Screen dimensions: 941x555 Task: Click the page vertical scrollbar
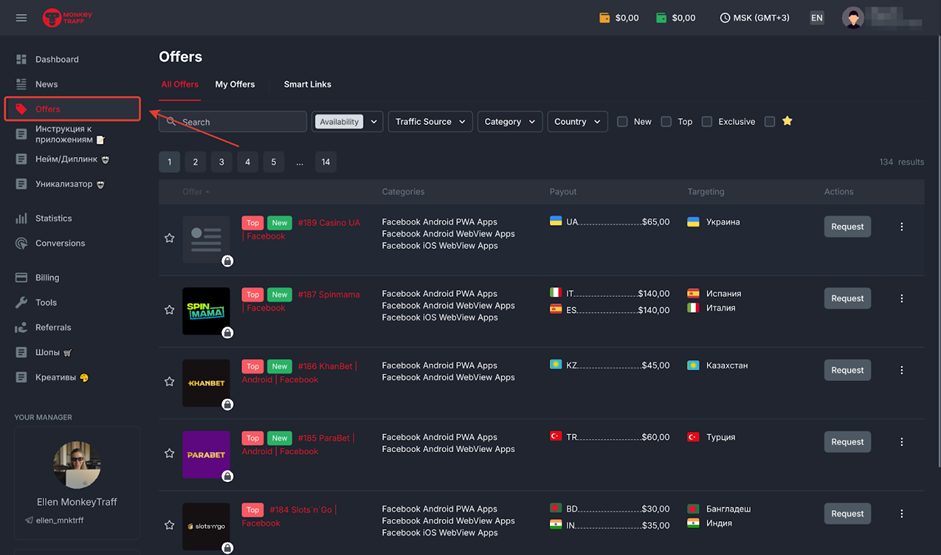[x=939, y=252]
